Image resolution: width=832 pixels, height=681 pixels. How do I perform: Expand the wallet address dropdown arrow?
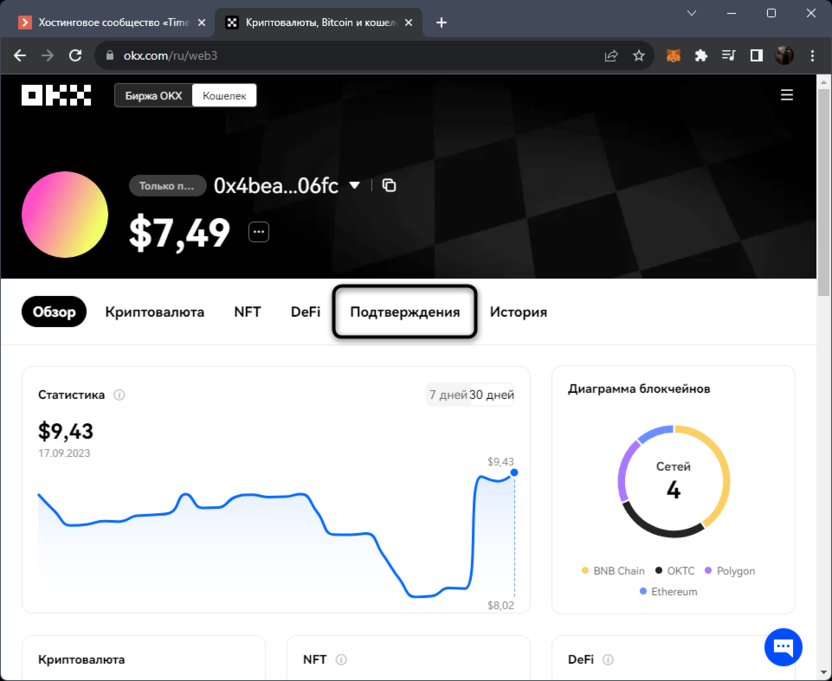(354, 185)
